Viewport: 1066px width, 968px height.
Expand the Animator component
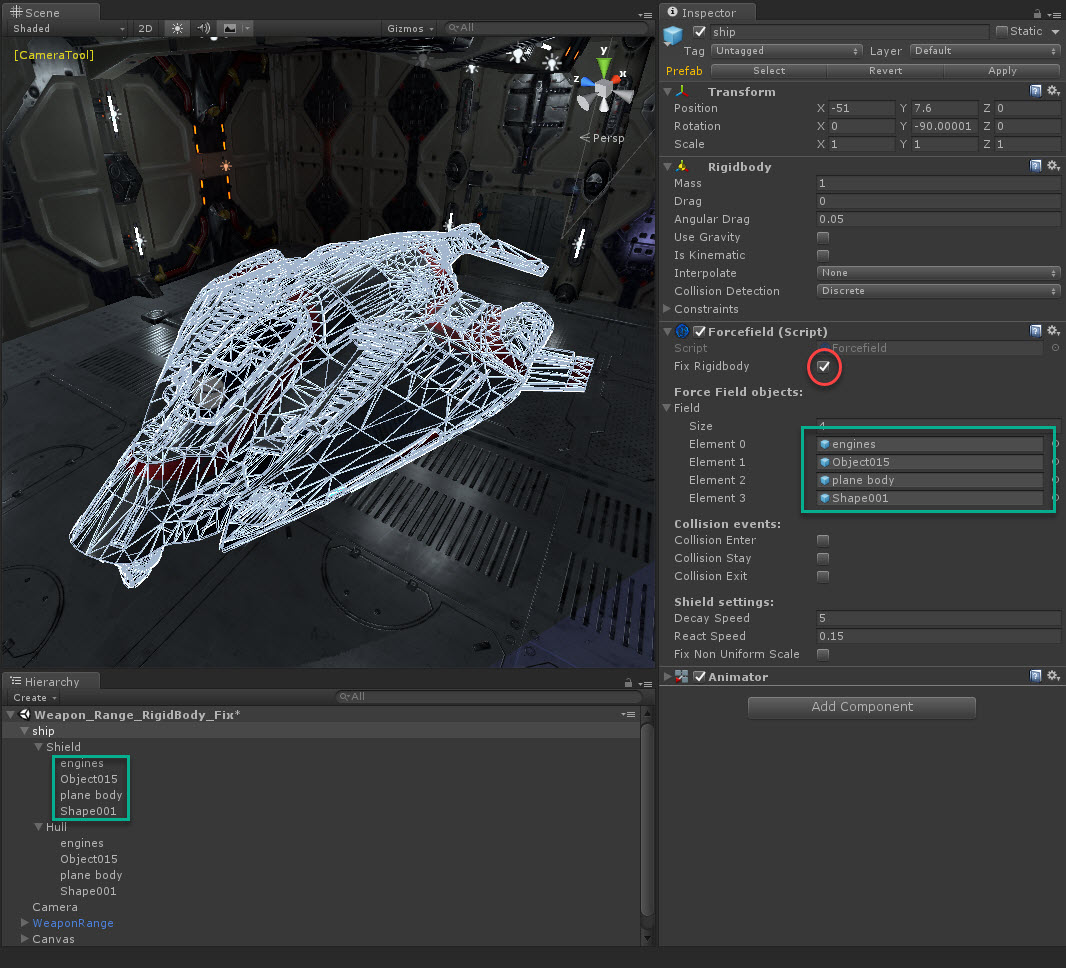[668, 676]
